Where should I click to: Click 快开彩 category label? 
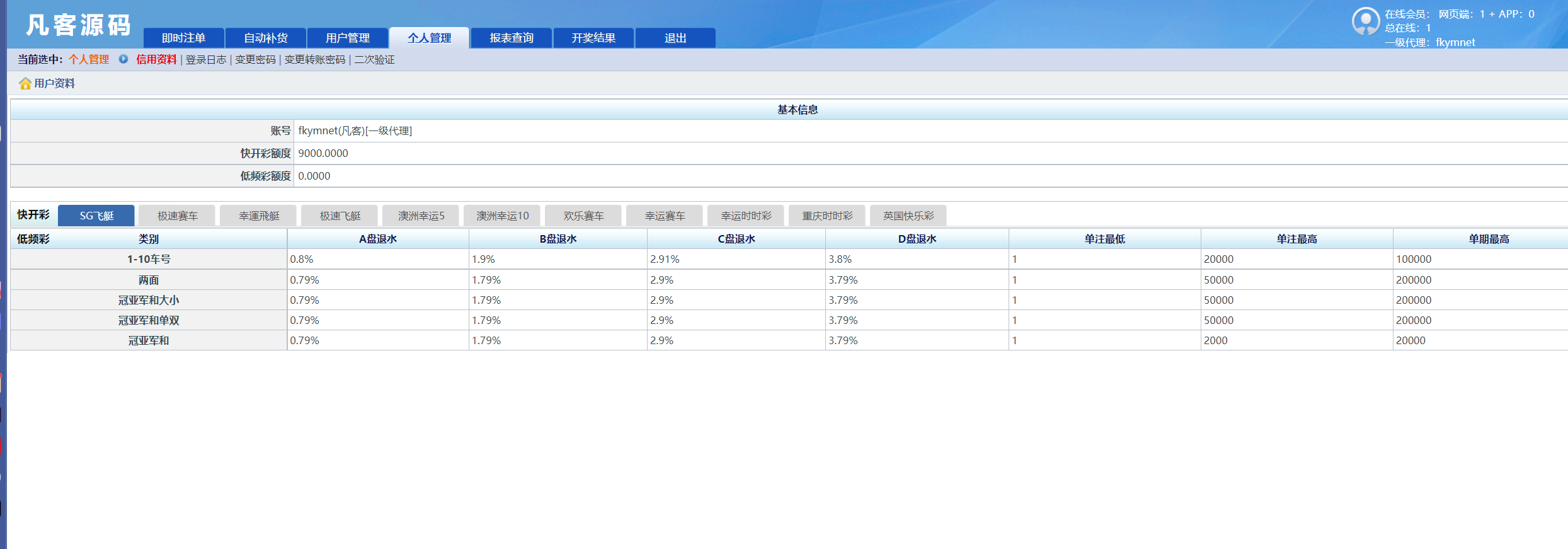pyautogui.click(x=33, y=215)
